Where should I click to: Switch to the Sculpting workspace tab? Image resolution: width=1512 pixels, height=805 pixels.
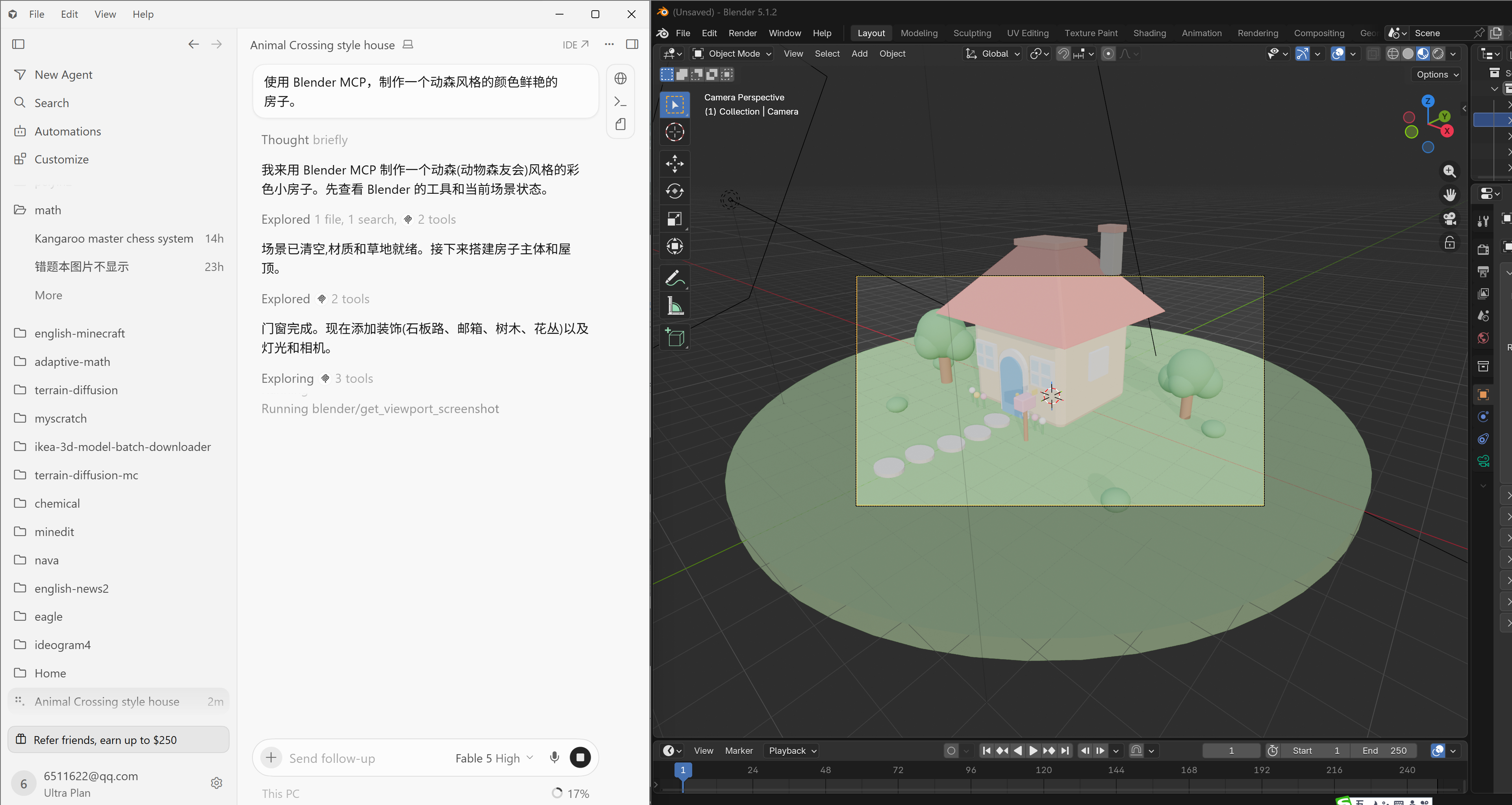[972, 33]
